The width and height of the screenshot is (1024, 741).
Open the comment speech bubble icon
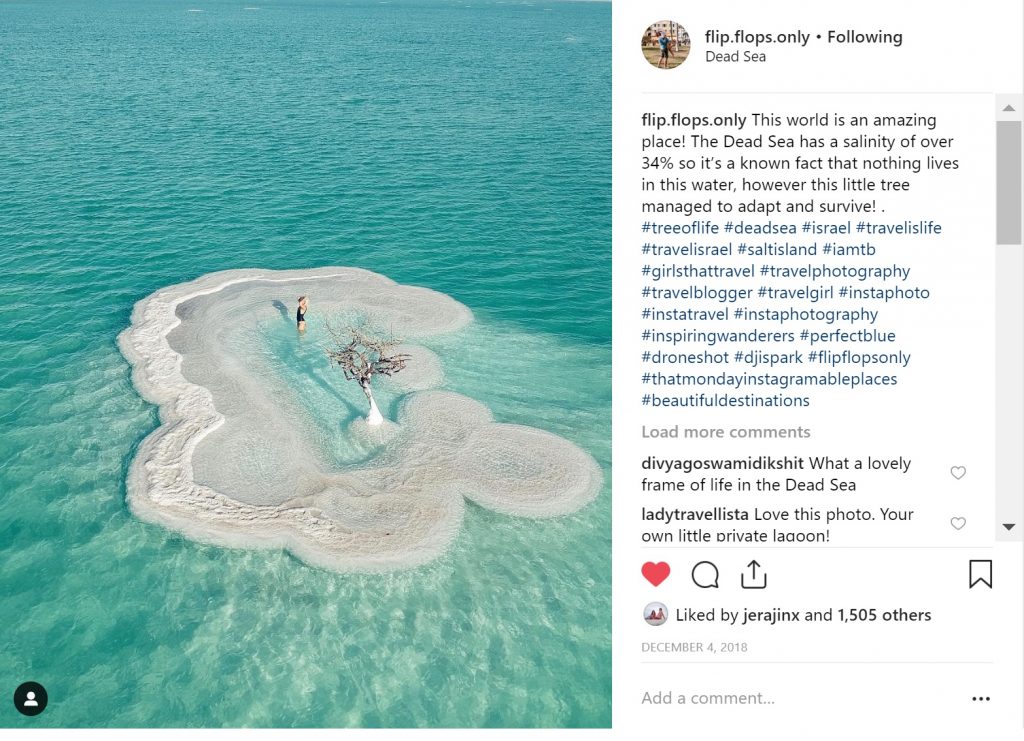pos(705,574)
